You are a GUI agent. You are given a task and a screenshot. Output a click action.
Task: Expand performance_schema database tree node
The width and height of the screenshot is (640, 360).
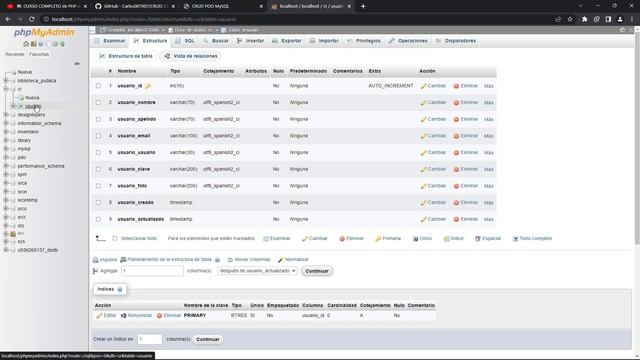pos(6,166)
